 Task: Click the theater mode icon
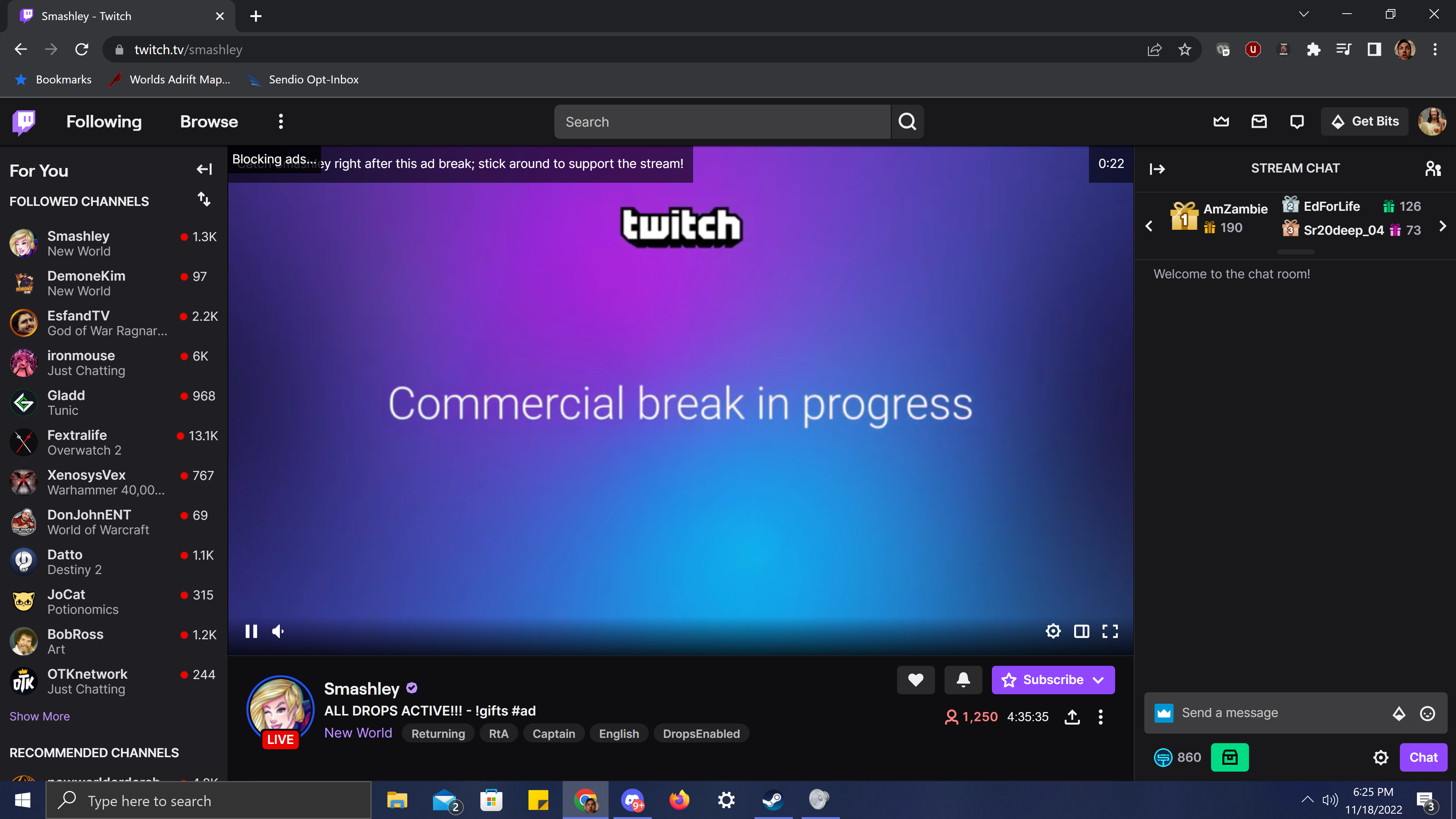point(1082,631)
